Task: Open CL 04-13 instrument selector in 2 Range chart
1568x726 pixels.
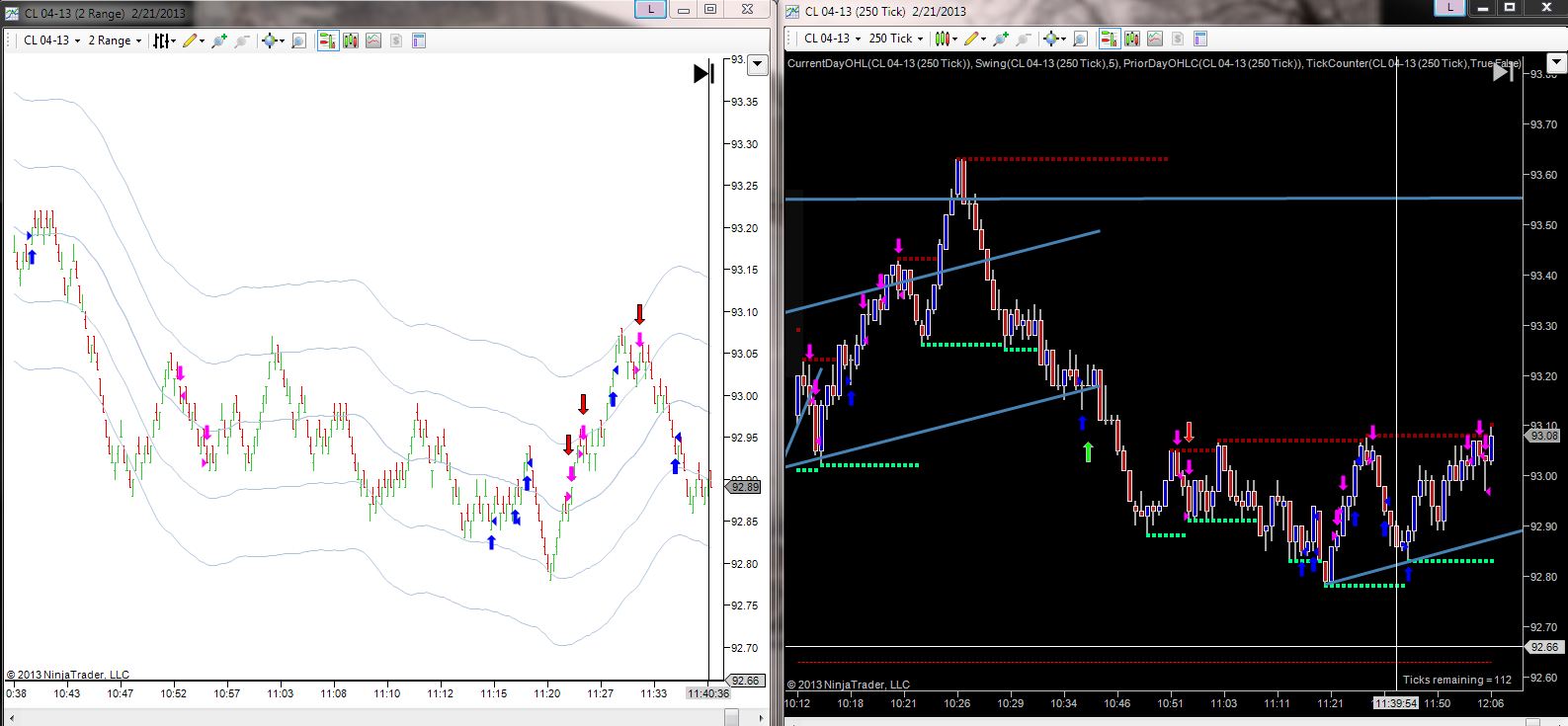Action: point(52,40)
